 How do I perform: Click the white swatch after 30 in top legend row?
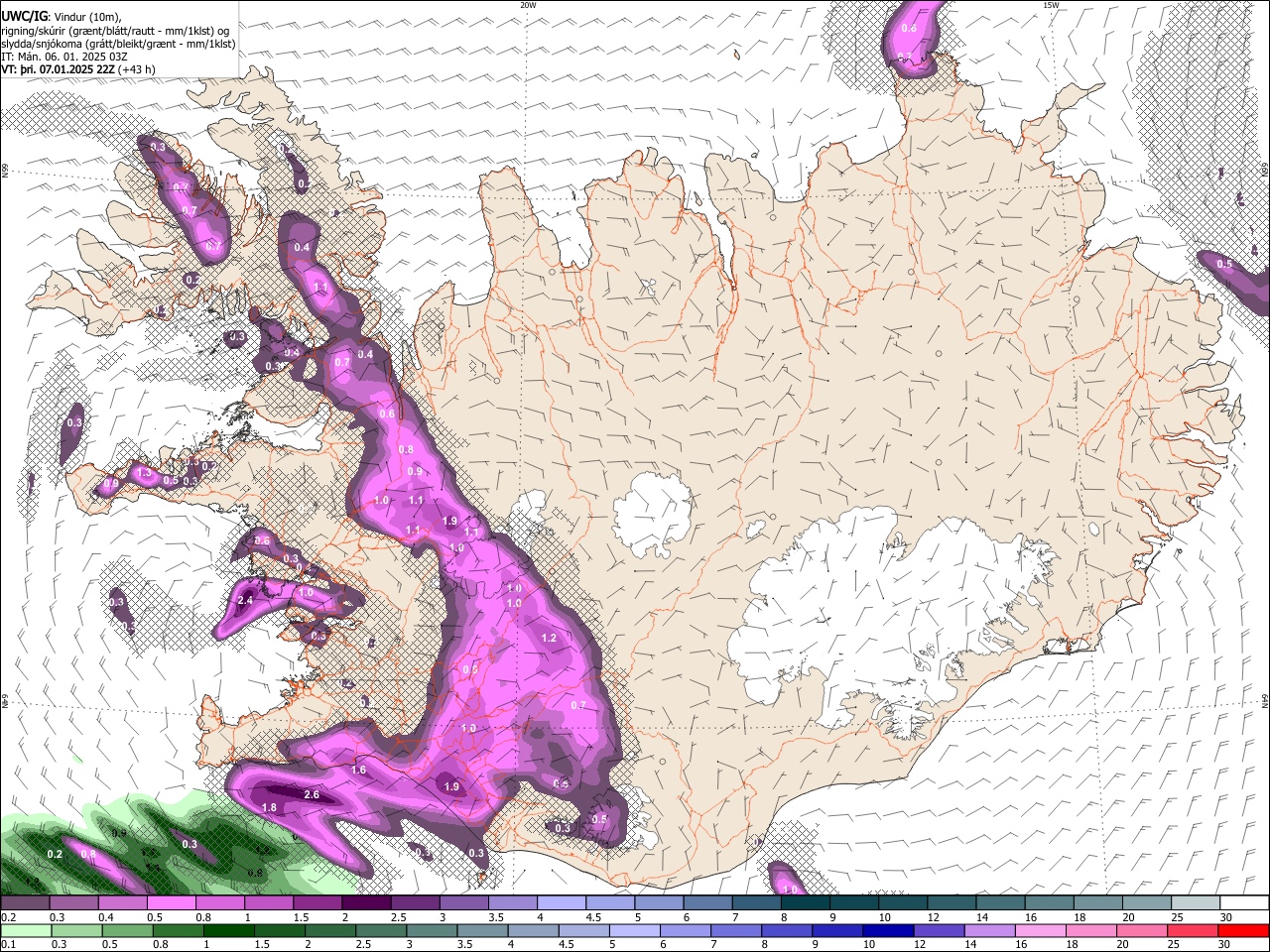(x=1245, y=902)
